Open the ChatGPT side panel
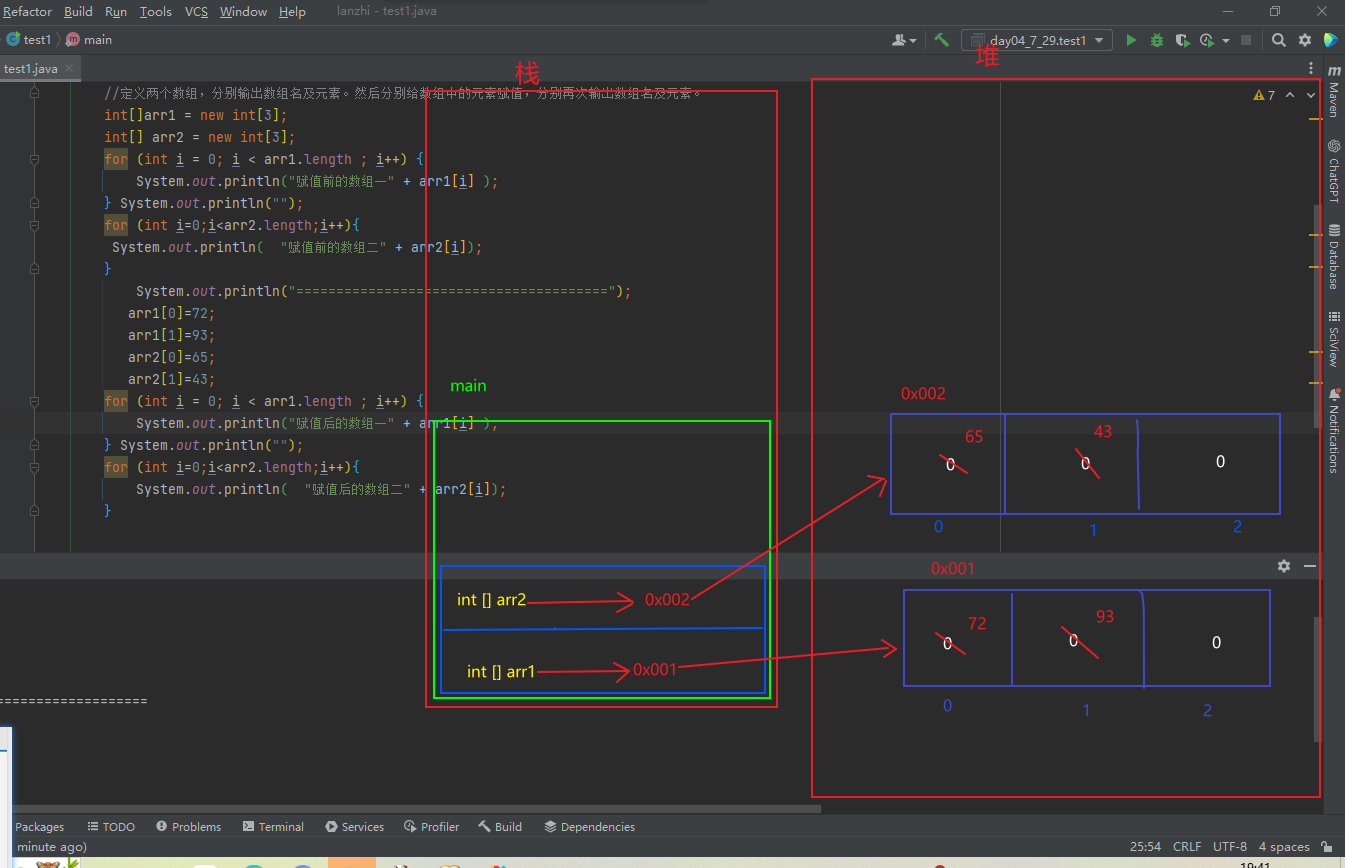This screenshot has height=868, width=1345. (1333, 171)
